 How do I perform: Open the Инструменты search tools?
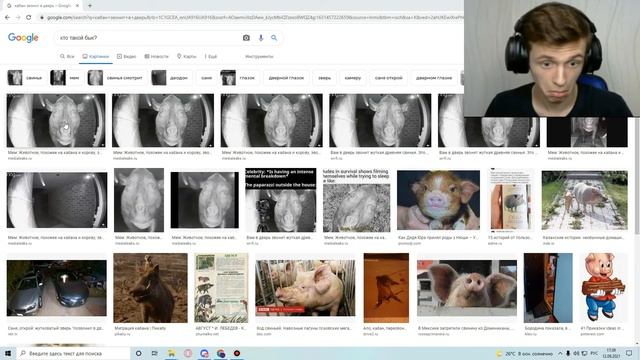click(259, 56)
